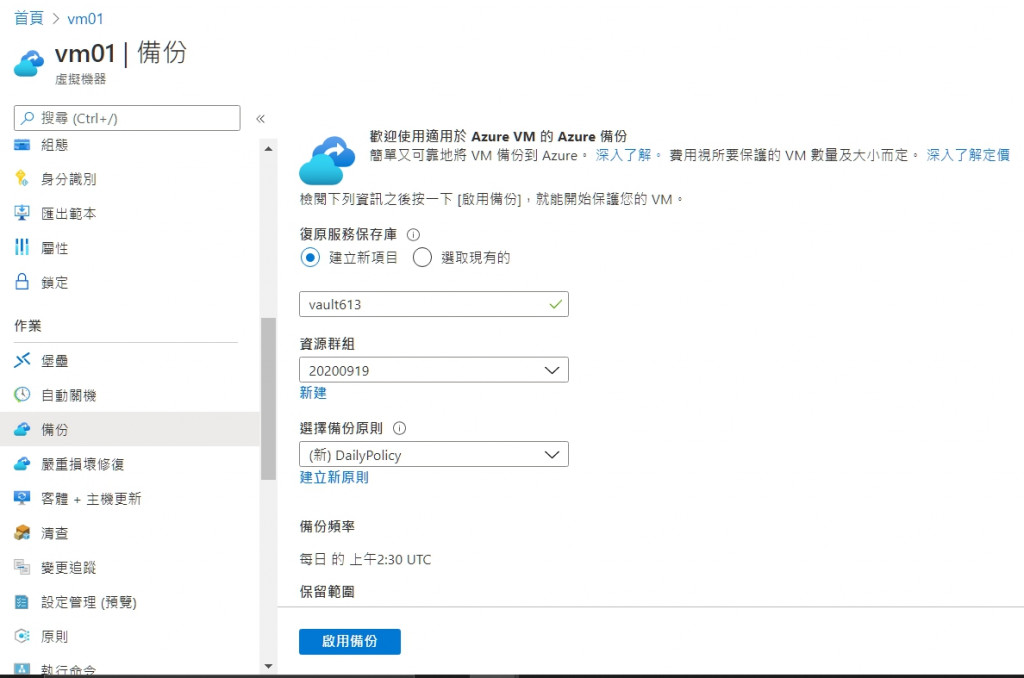The image size is (1024, 678).
Task: Click the 備份 cloud icon in sidebar
Action: pyautogui.click(x=22, y=429)
